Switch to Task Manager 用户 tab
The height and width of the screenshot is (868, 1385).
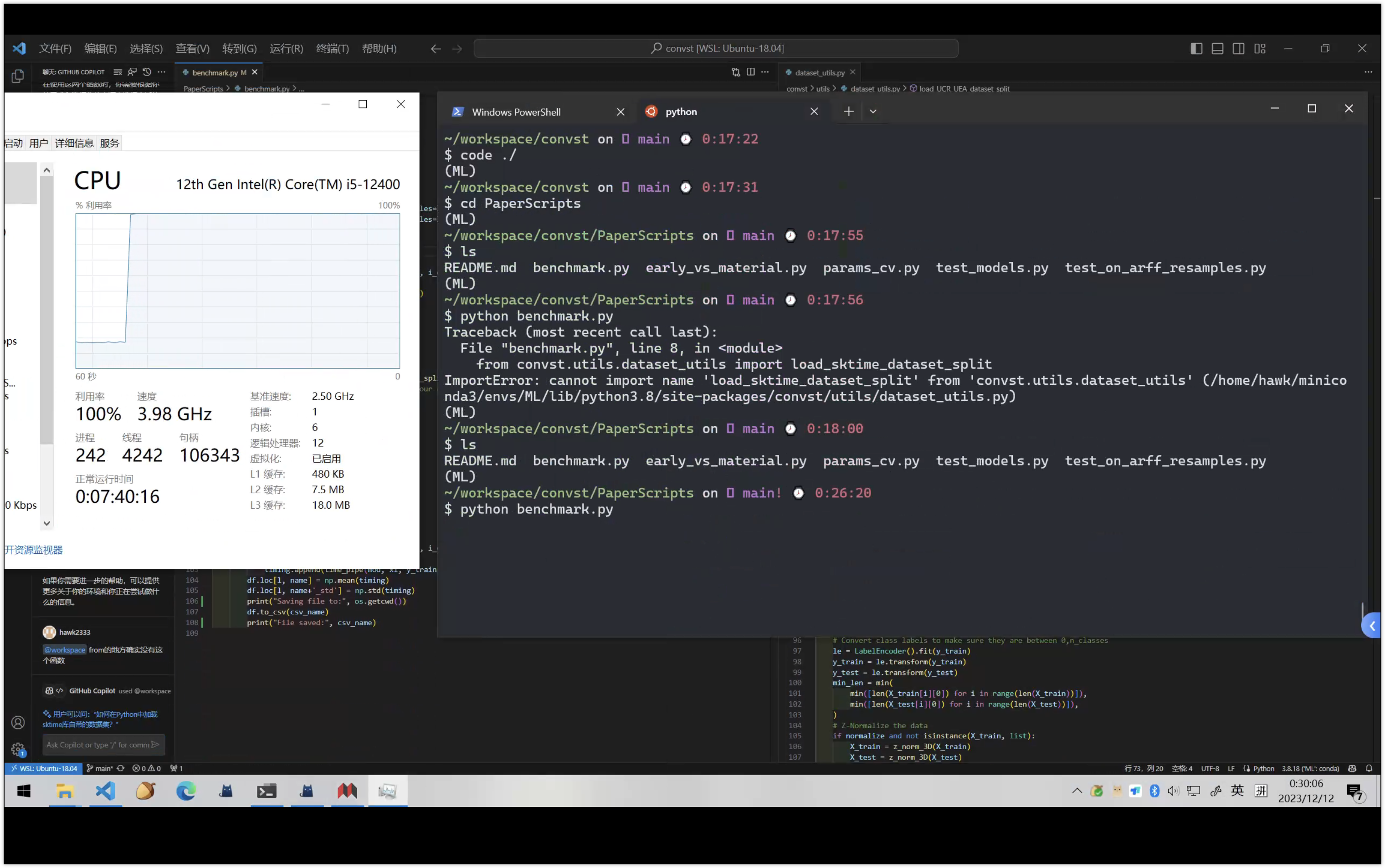pos(38,143)
